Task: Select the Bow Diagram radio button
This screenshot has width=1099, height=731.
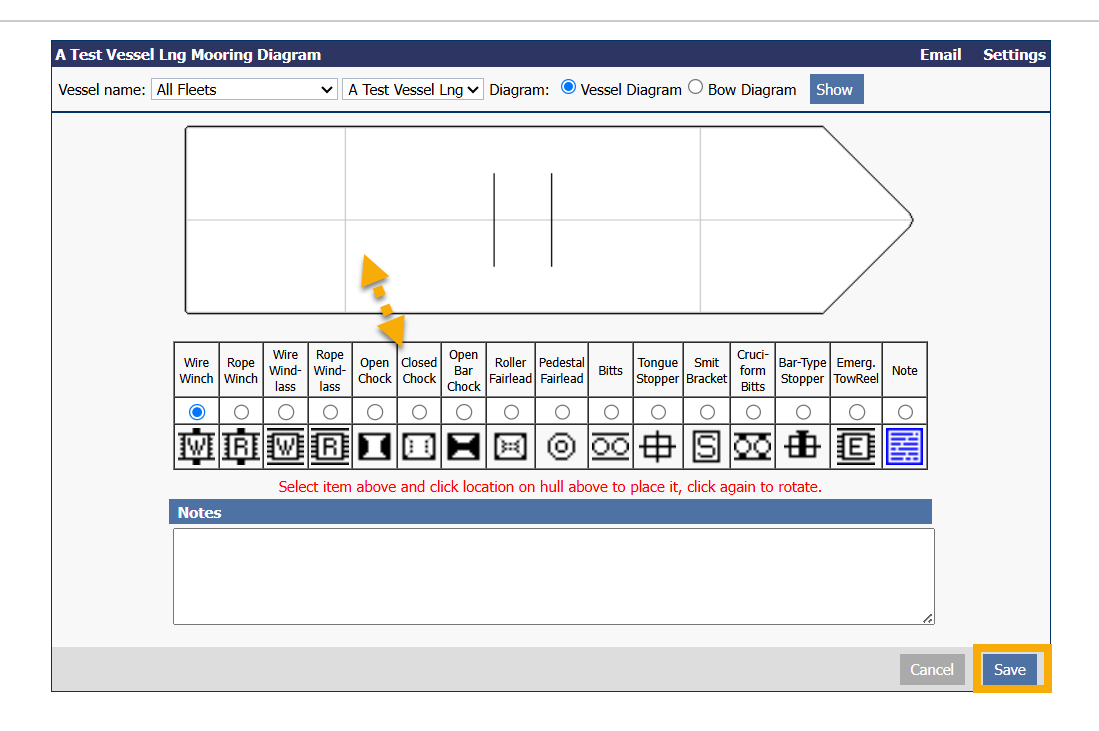Action: tap(696, 88)
